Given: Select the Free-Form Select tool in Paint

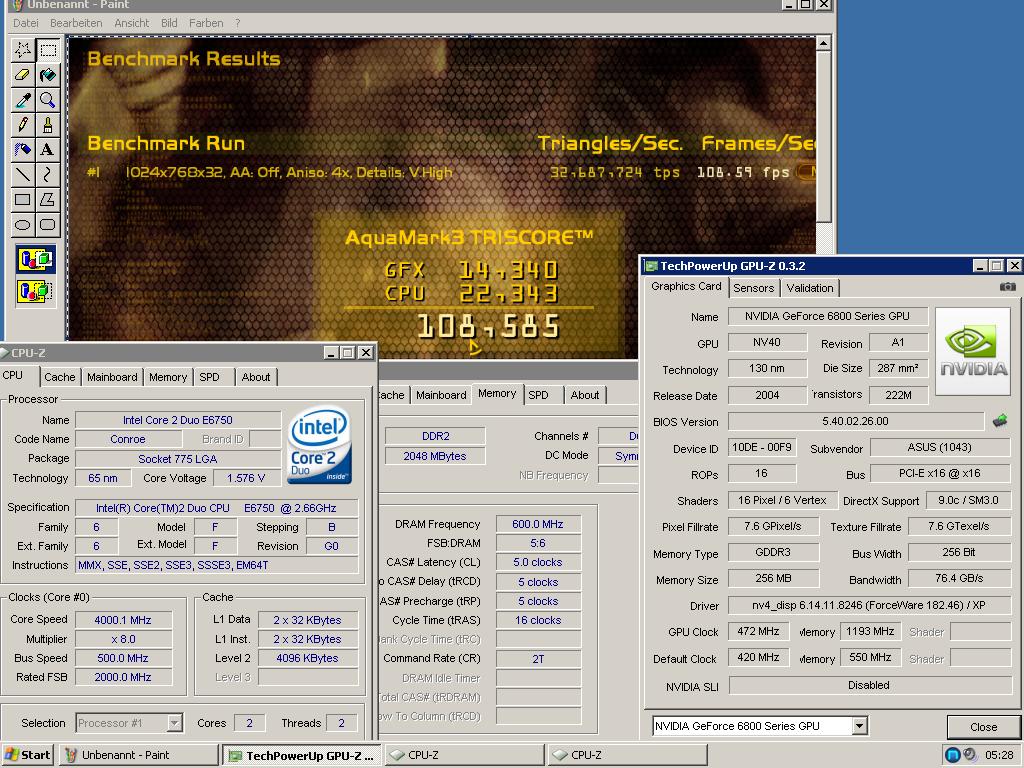Looking at the screenshot, I should tap(23, 50).
